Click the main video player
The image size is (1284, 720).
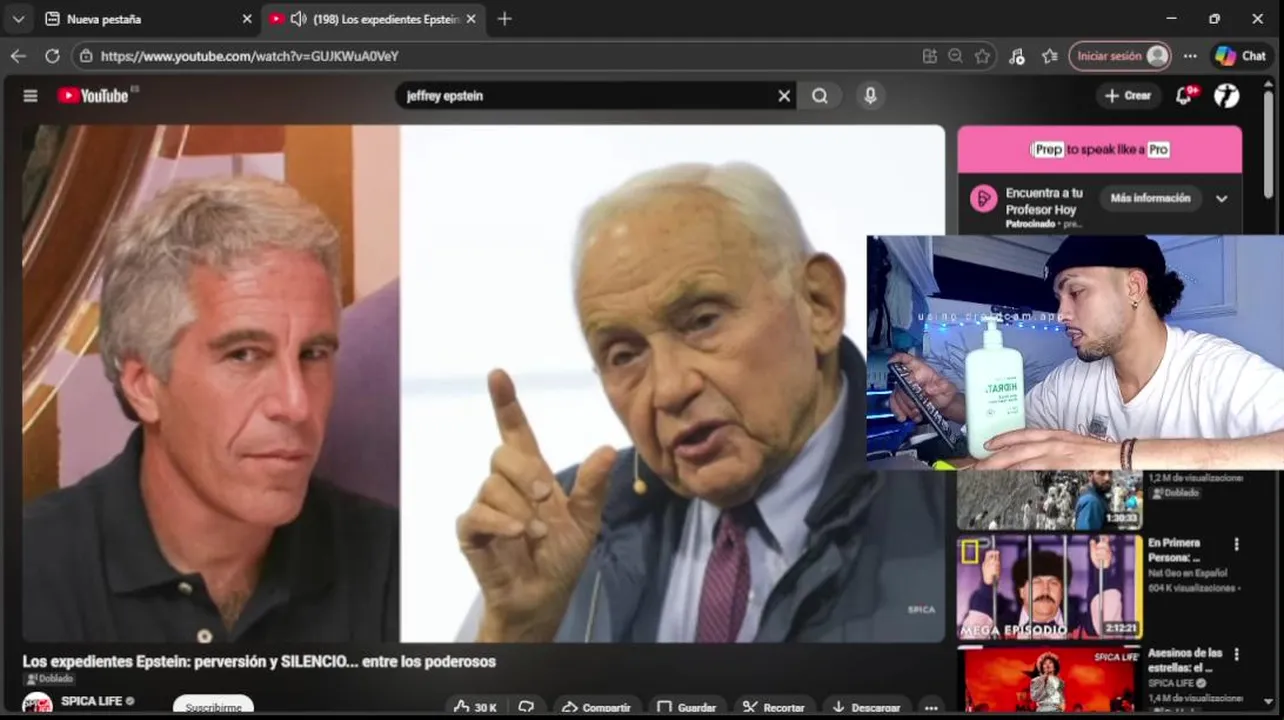point(483,383)
